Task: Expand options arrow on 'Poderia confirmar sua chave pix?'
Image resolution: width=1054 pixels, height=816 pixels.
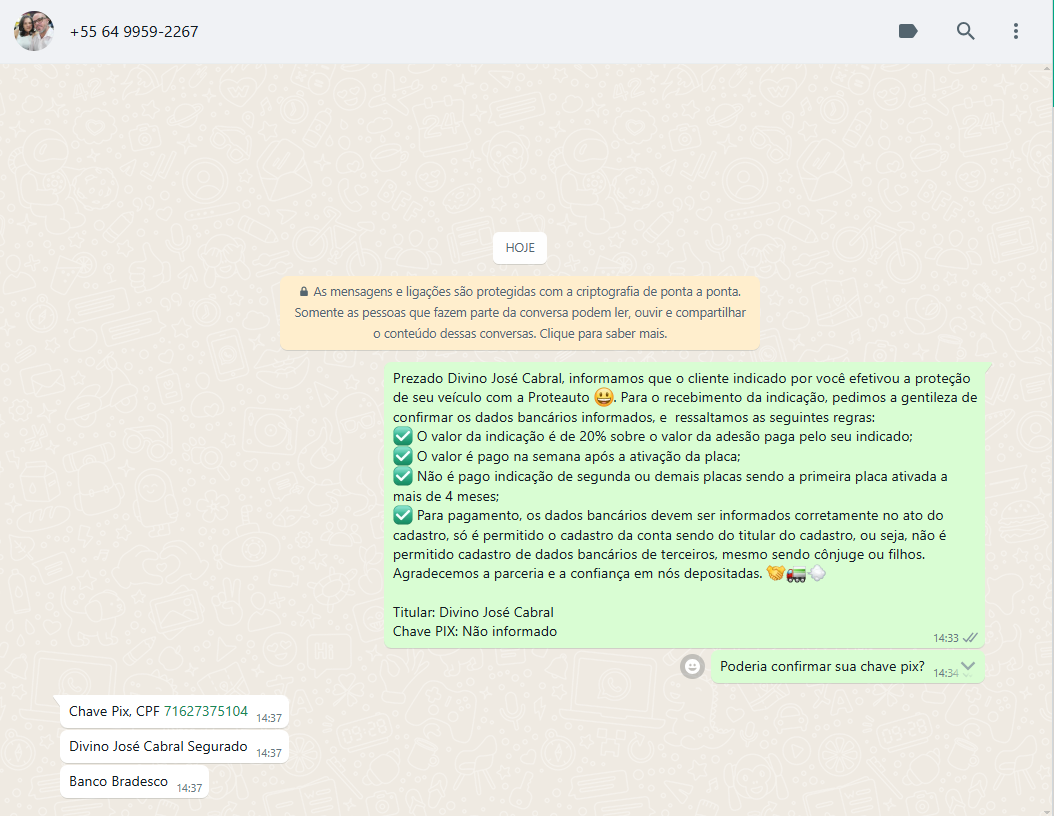Action: (967, 666)
